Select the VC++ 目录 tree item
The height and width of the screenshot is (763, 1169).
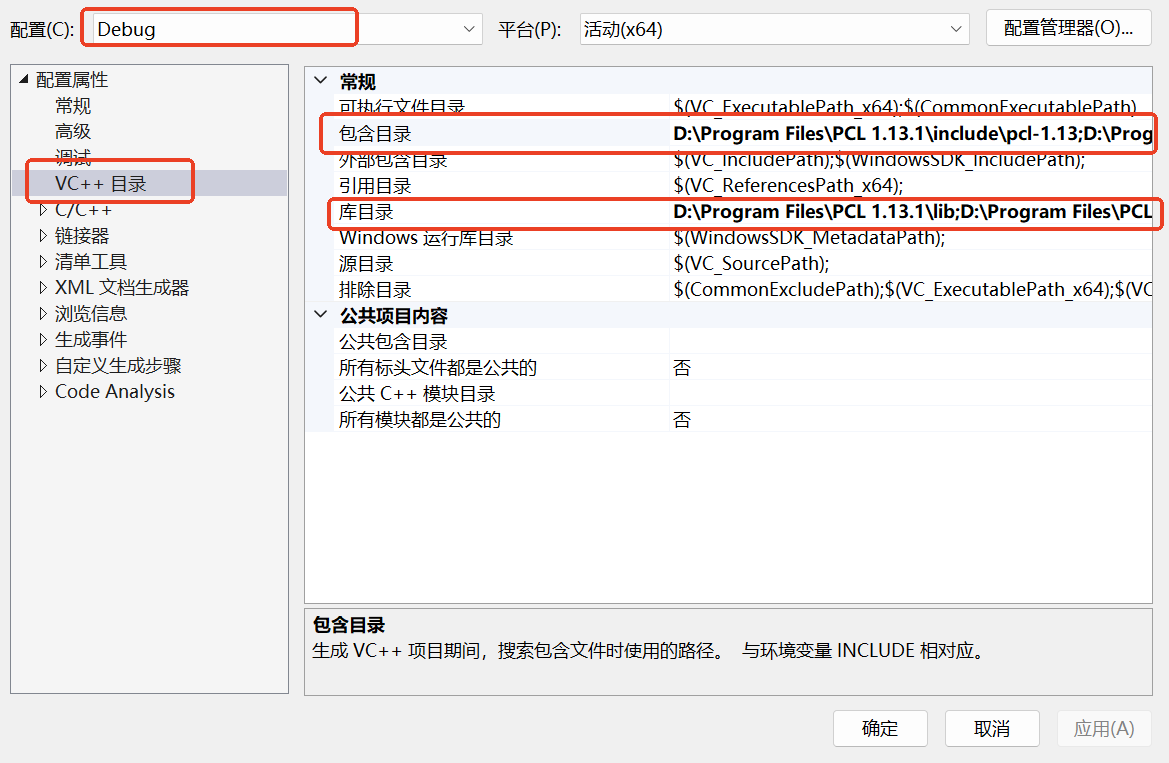(101, 183)
